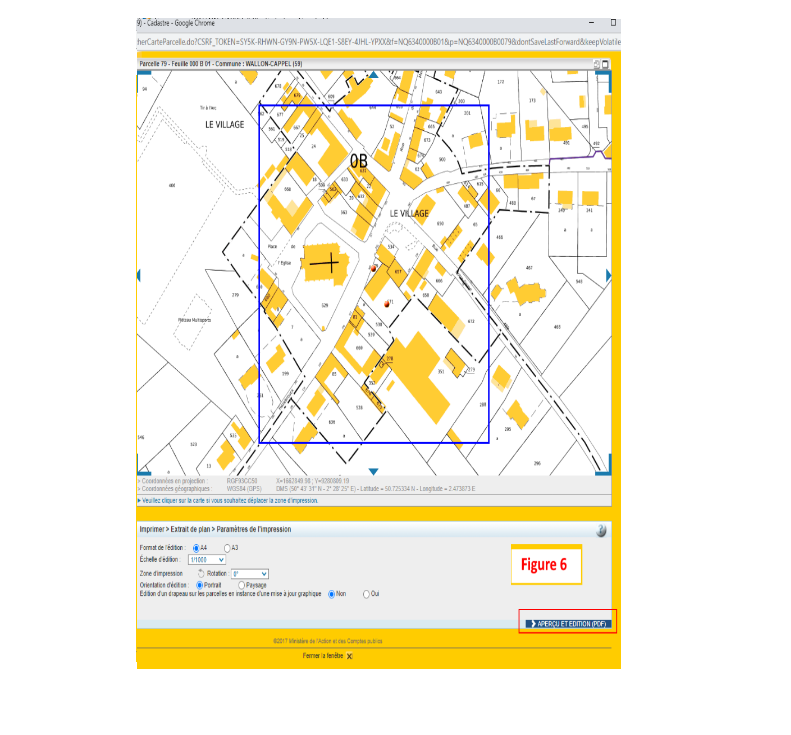
Task: Click 'Coordonnées géographiques' label
Action: click(175, 489)
